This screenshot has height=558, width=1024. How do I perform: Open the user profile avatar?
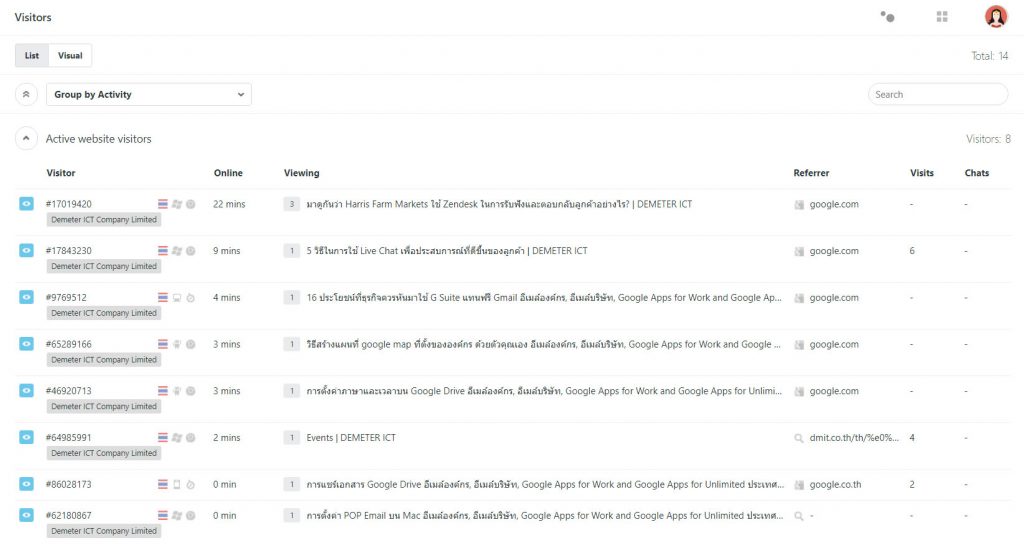pos(996,16)
